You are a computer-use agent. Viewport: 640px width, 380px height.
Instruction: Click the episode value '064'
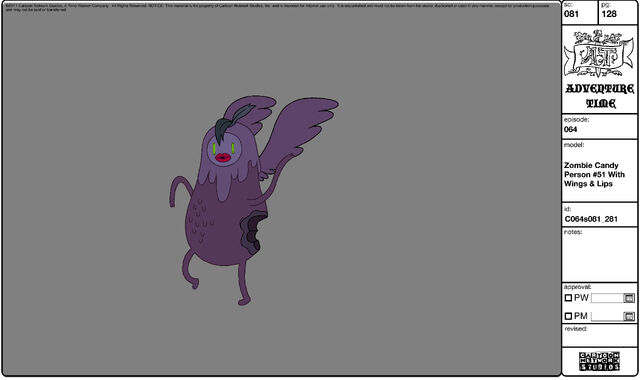pyautogui.click(x=571, y=129)
